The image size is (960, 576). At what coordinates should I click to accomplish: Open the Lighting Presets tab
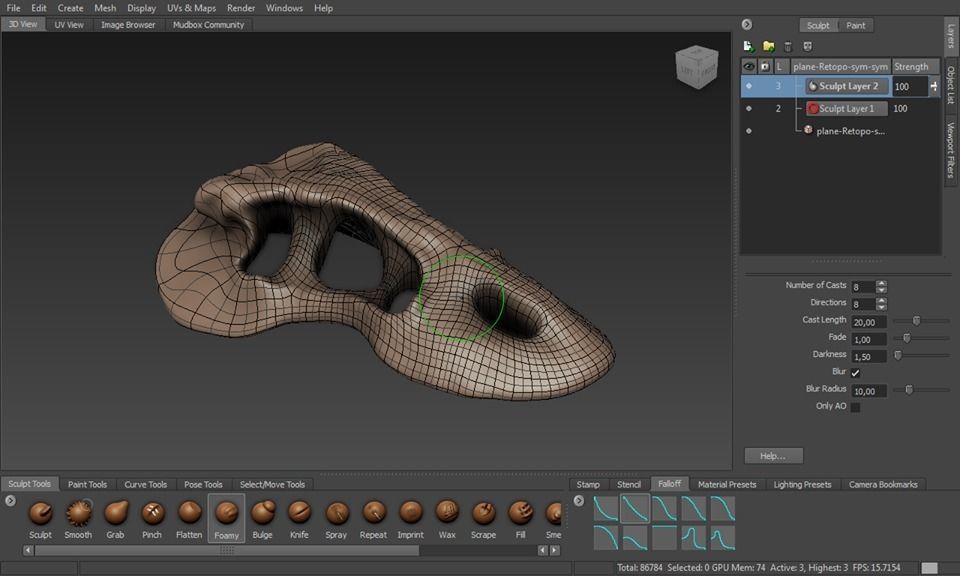point(802,484)
